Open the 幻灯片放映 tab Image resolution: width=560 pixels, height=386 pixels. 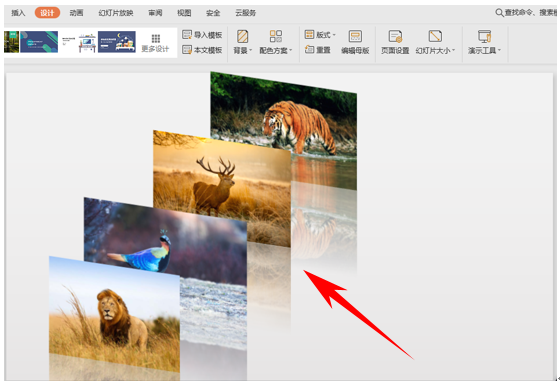tap(116, 13)
